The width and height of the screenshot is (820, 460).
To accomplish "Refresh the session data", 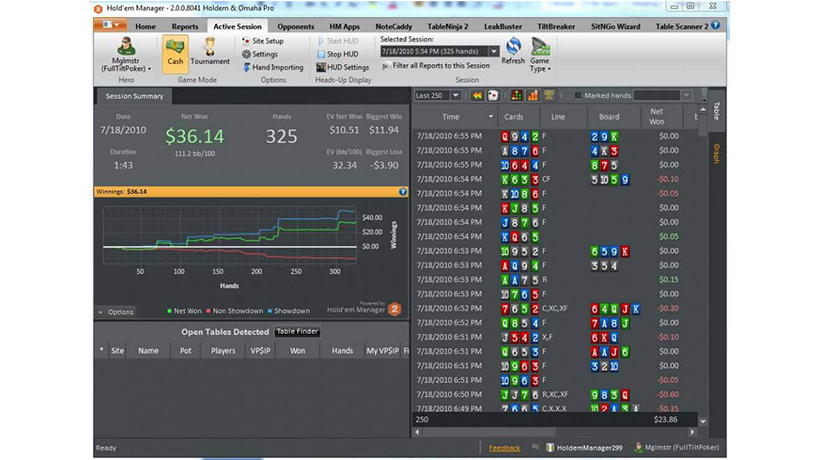I will point(513,51).
